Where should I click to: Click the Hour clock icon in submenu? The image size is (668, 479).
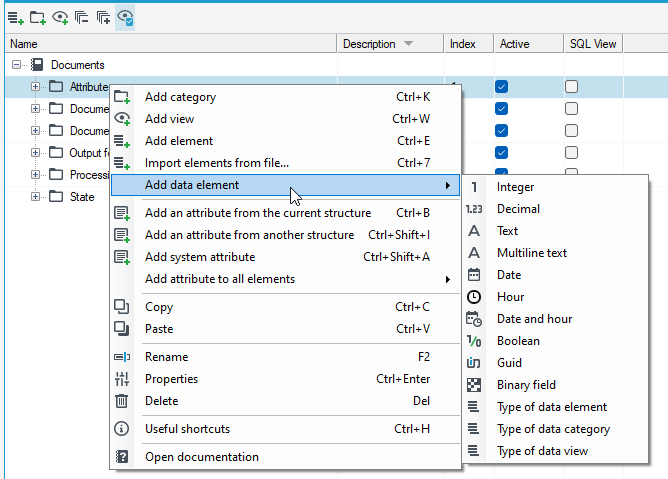(474, 297)
